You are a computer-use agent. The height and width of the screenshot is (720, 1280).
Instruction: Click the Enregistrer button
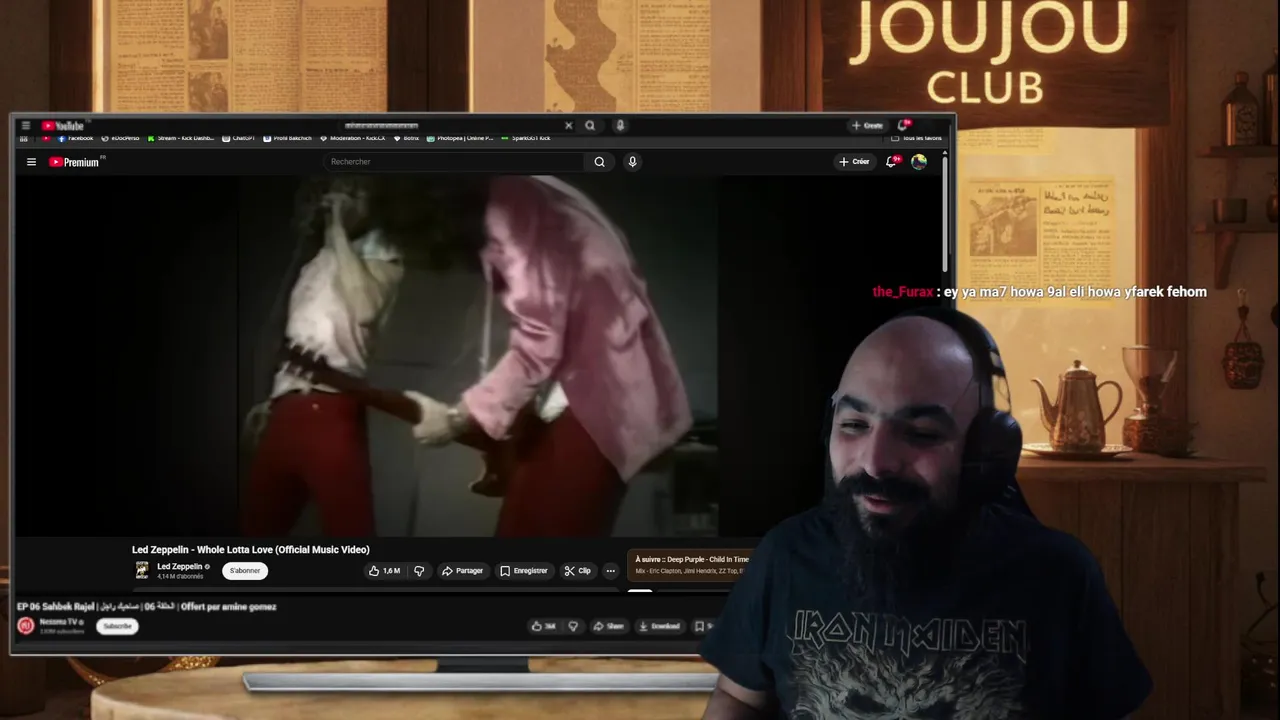click(524, 571)
